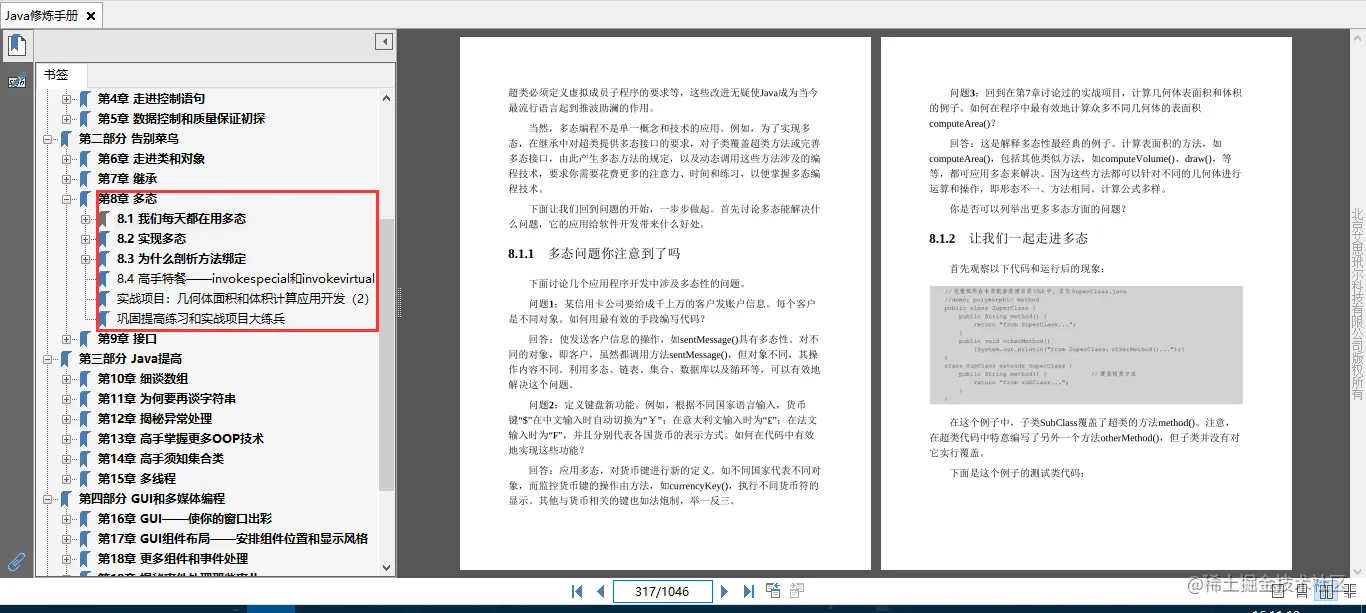The width and height of the screenshot is (1366, 613).
Task: Click the attachments paperclip icon in left sidebar
Action: pos(15,561)
